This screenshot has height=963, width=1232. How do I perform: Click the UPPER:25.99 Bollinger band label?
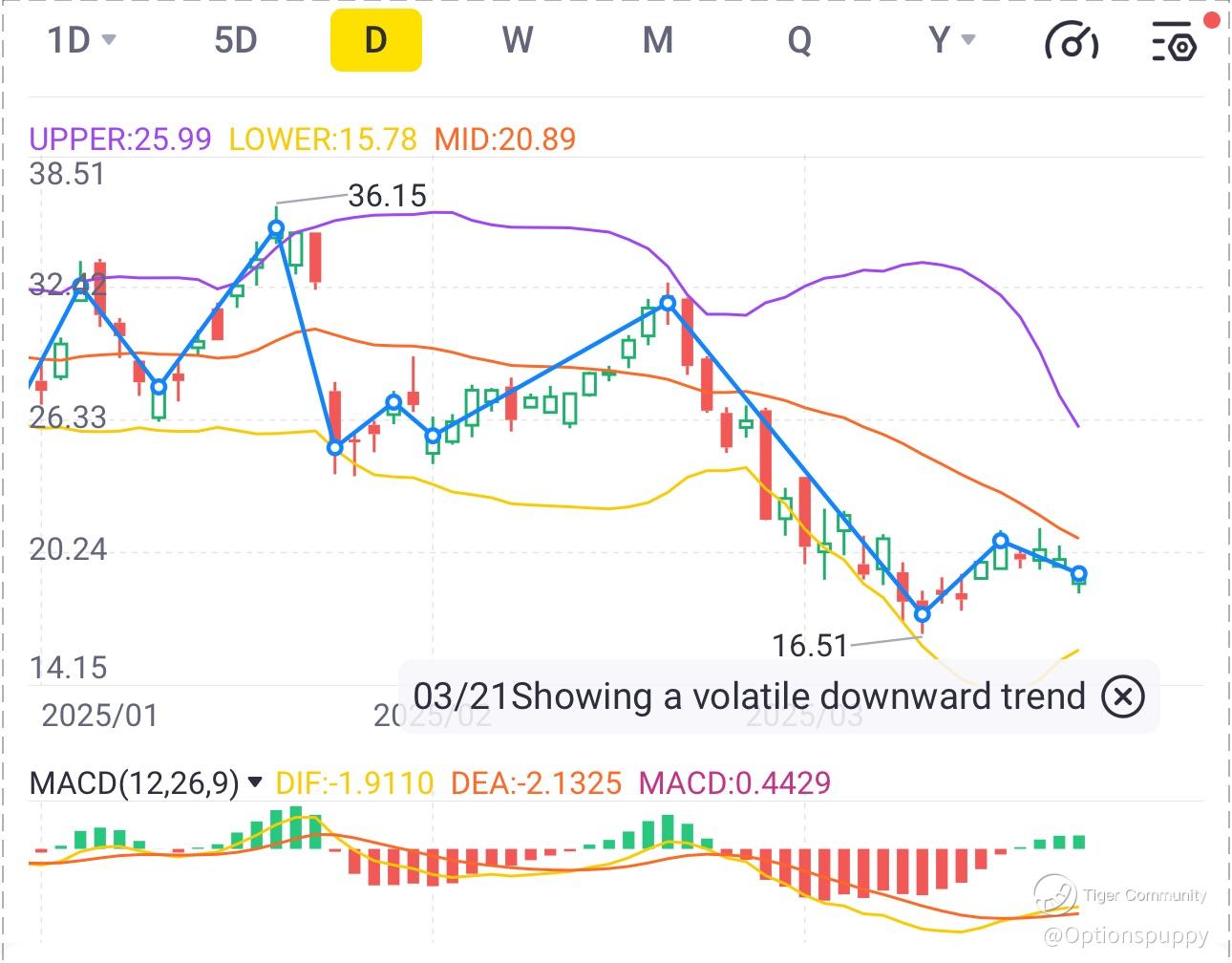tap(120, 139)
